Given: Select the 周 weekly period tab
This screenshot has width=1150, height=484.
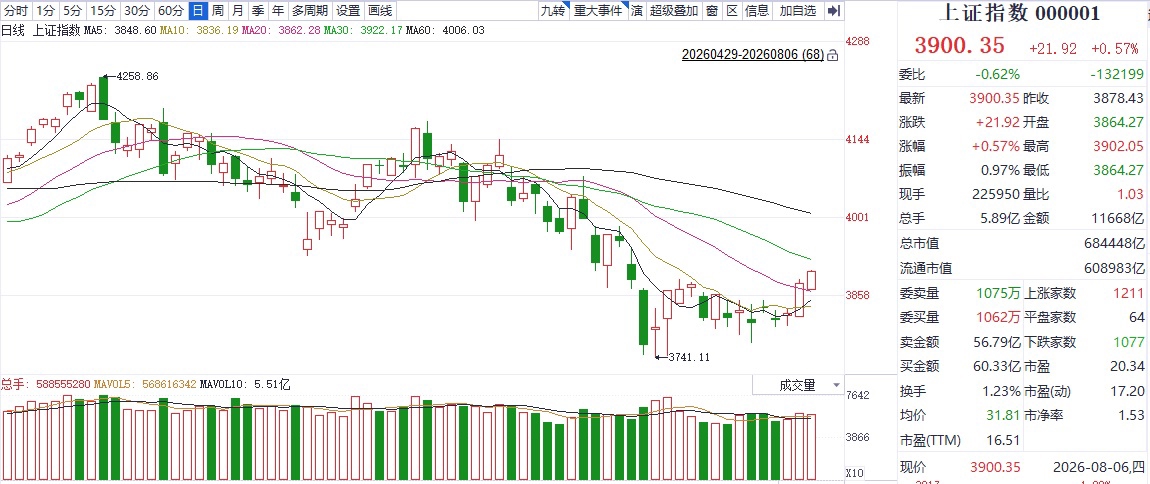Looking at the screenshot, I should point(218,11).
